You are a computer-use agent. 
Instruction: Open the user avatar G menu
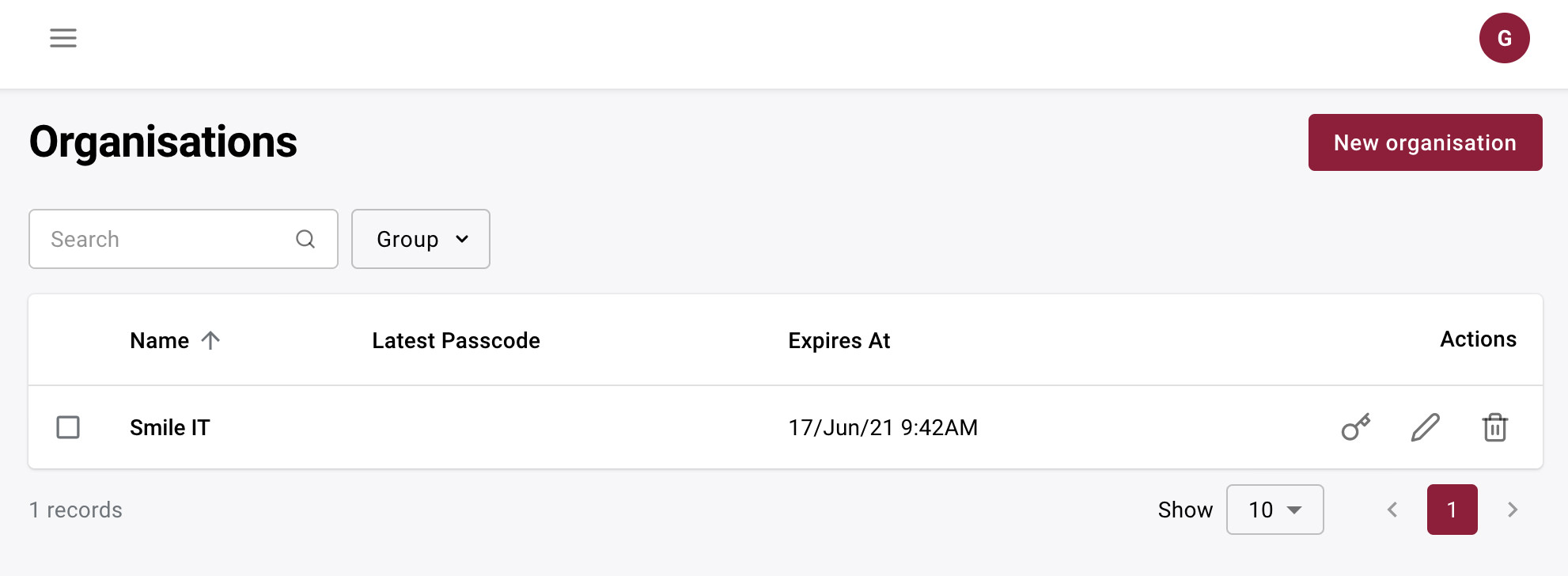[x=1504, y=38]
